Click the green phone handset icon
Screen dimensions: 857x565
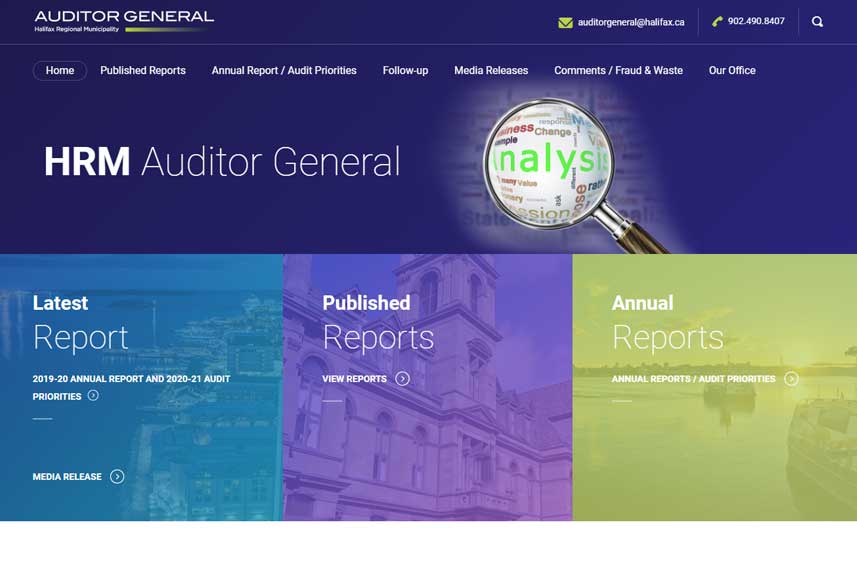pyautogui.click(x=717, y=21)
